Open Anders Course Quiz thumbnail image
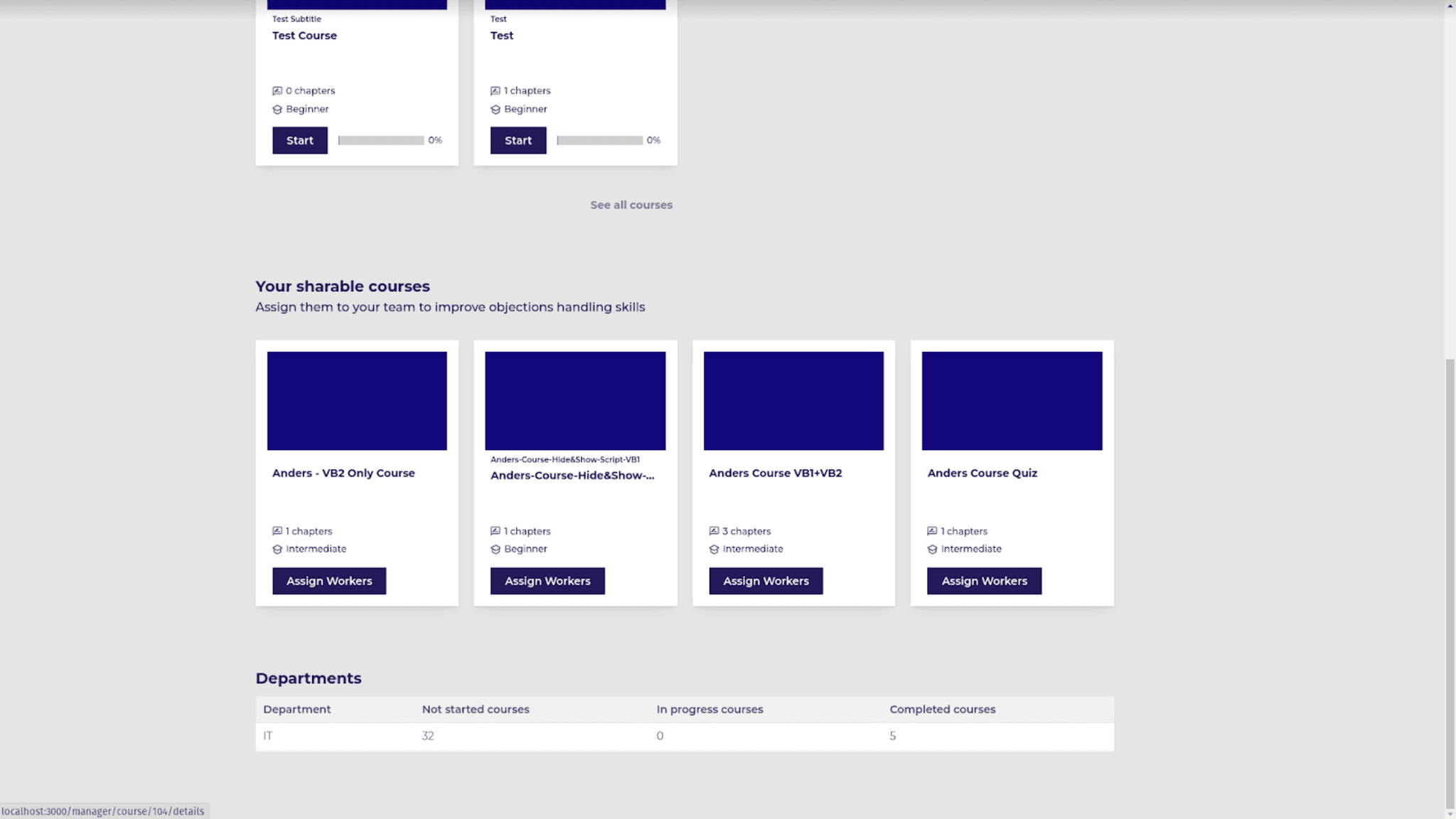Screen dimensions: 1456x819 point(1012,400)
